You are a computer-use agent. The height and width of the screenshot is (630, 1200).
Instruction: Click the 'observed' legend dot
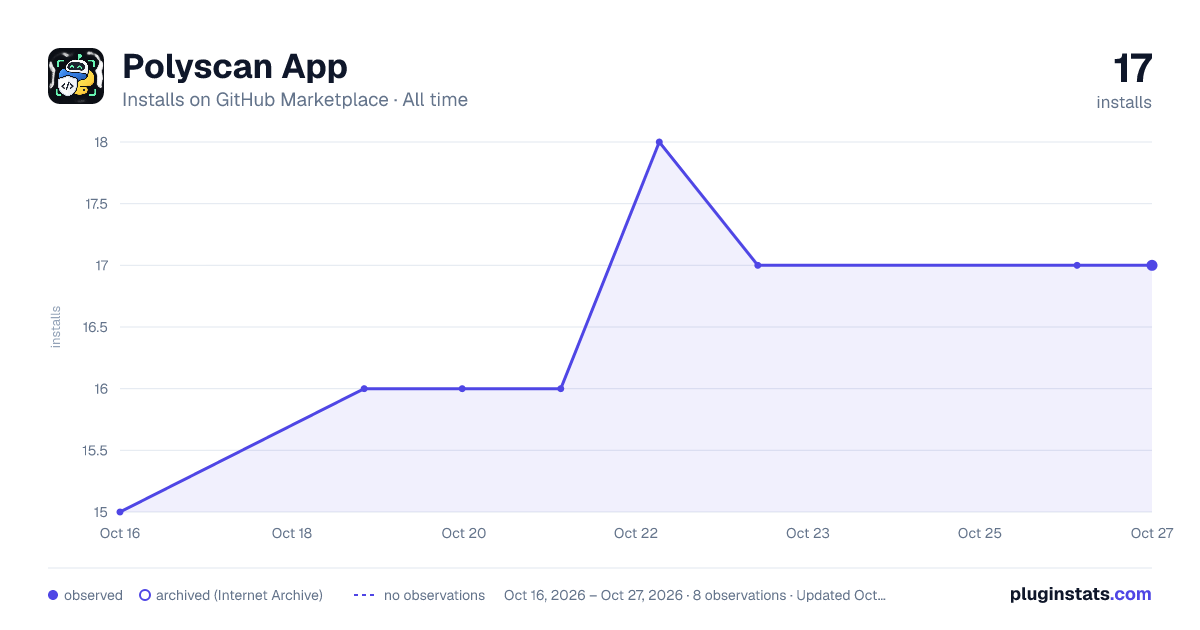pos(53,595)
